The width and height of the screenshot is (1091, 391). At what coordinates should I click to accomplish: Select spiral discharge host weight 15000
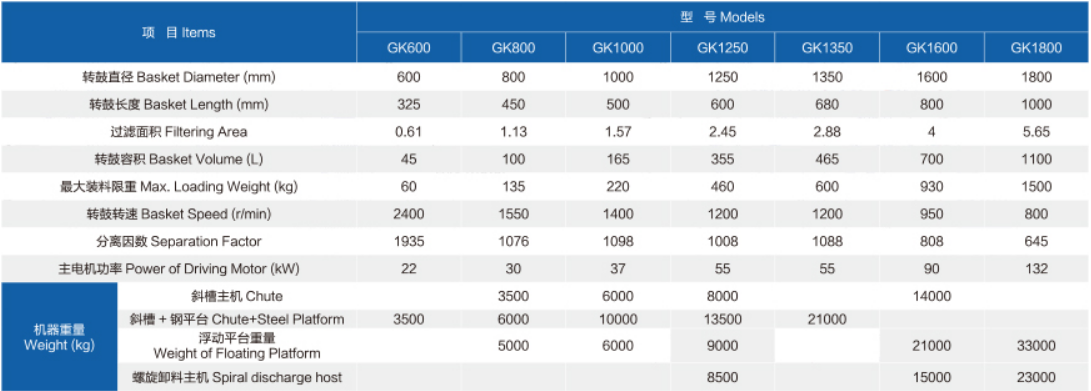pyautogui.click(x=932, y=378)
